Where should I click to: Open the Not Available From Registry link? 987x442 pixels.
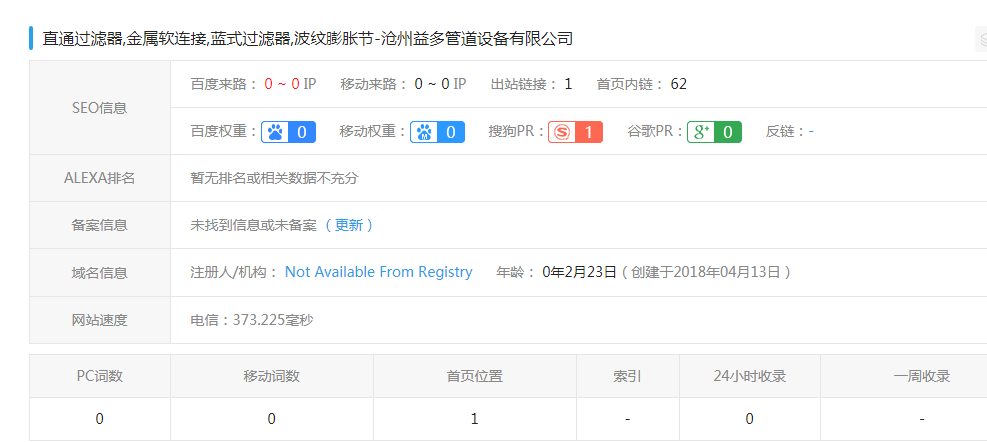378,272
